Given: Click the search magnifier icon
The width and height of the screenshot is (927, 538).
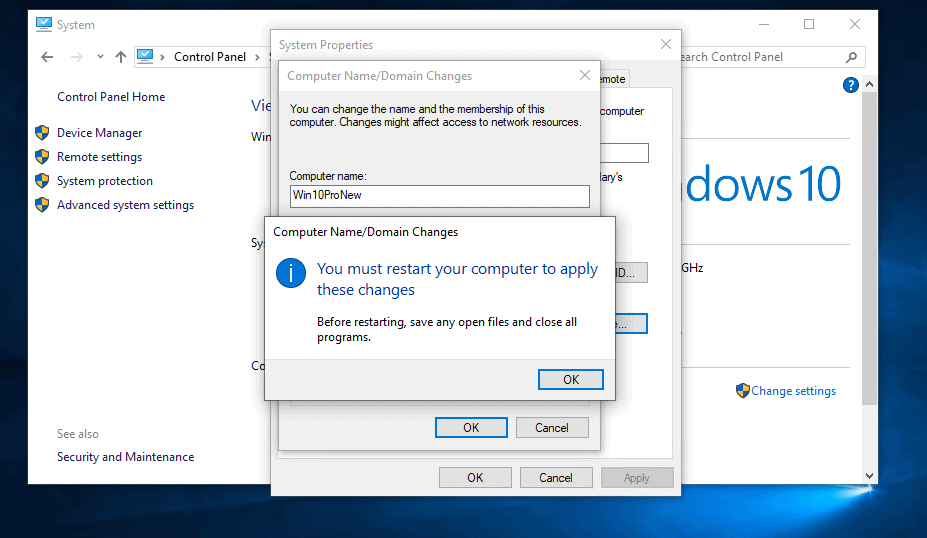Looking at the screenshot, I should pyautogui.click(x=851, y=57).
